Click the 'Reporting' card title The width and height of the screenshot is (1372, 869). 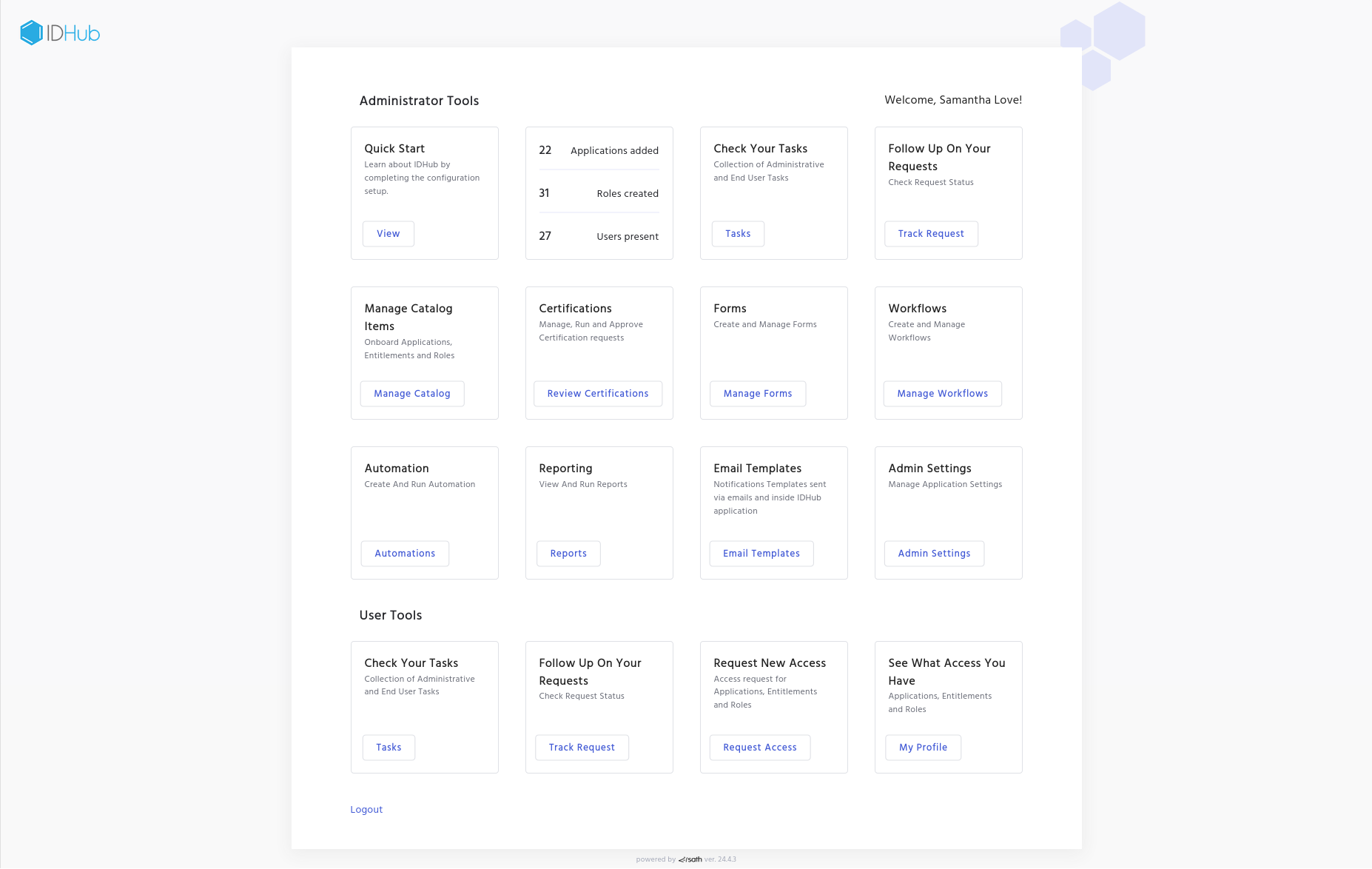click(565, 469)
